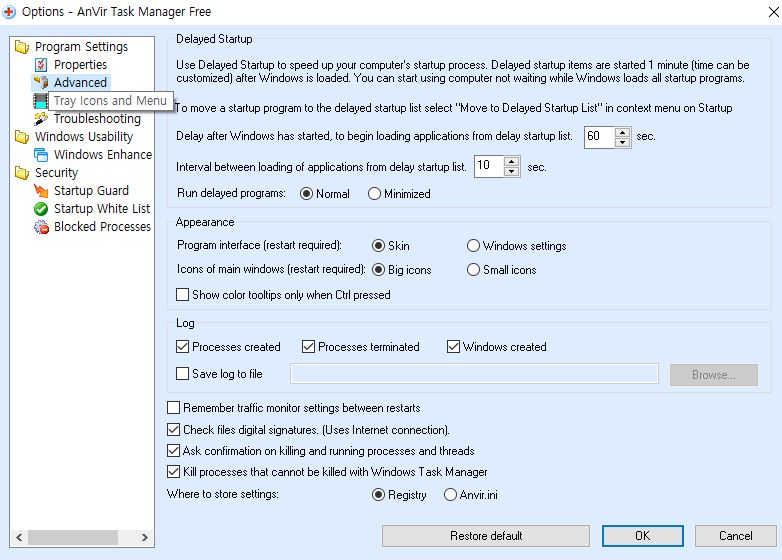
Task: Toggle Check files digital signatures
Action: point(174,429)
